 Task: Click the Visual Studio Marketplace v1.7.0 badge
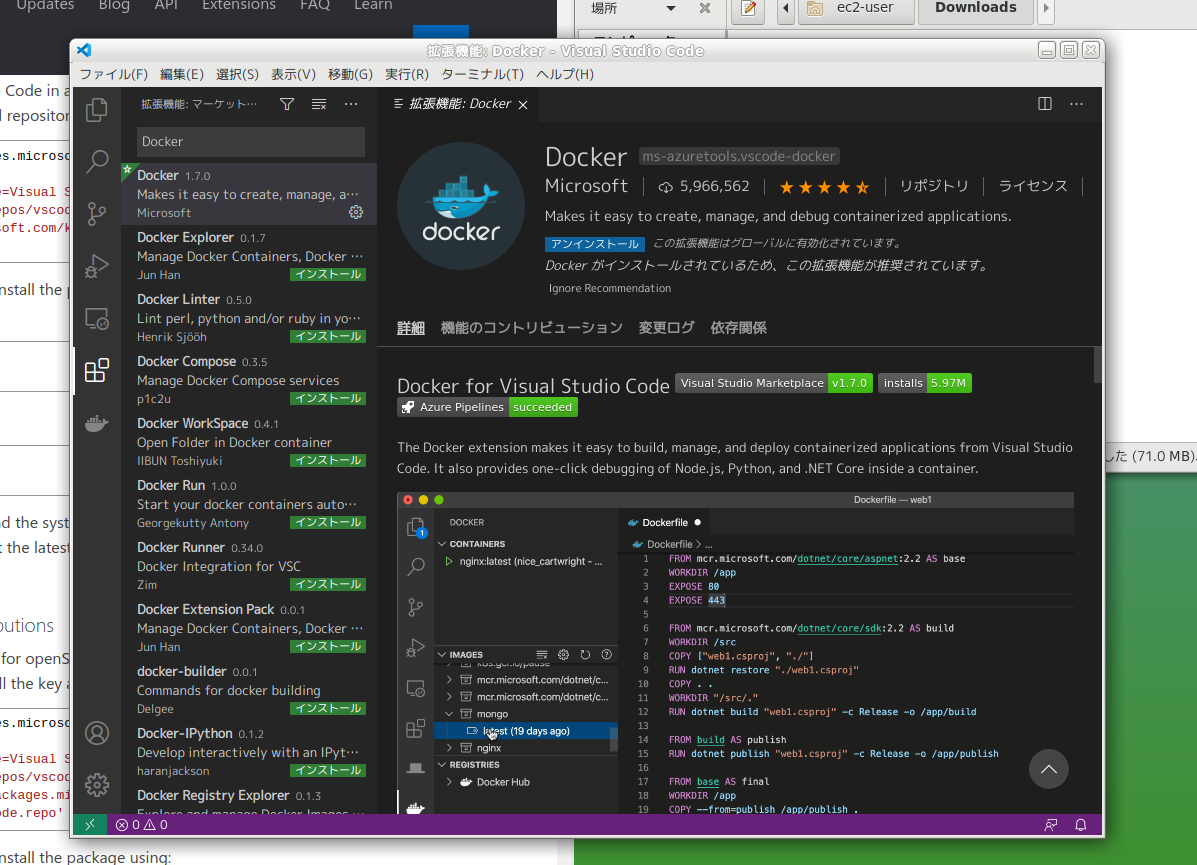(774, 383)
